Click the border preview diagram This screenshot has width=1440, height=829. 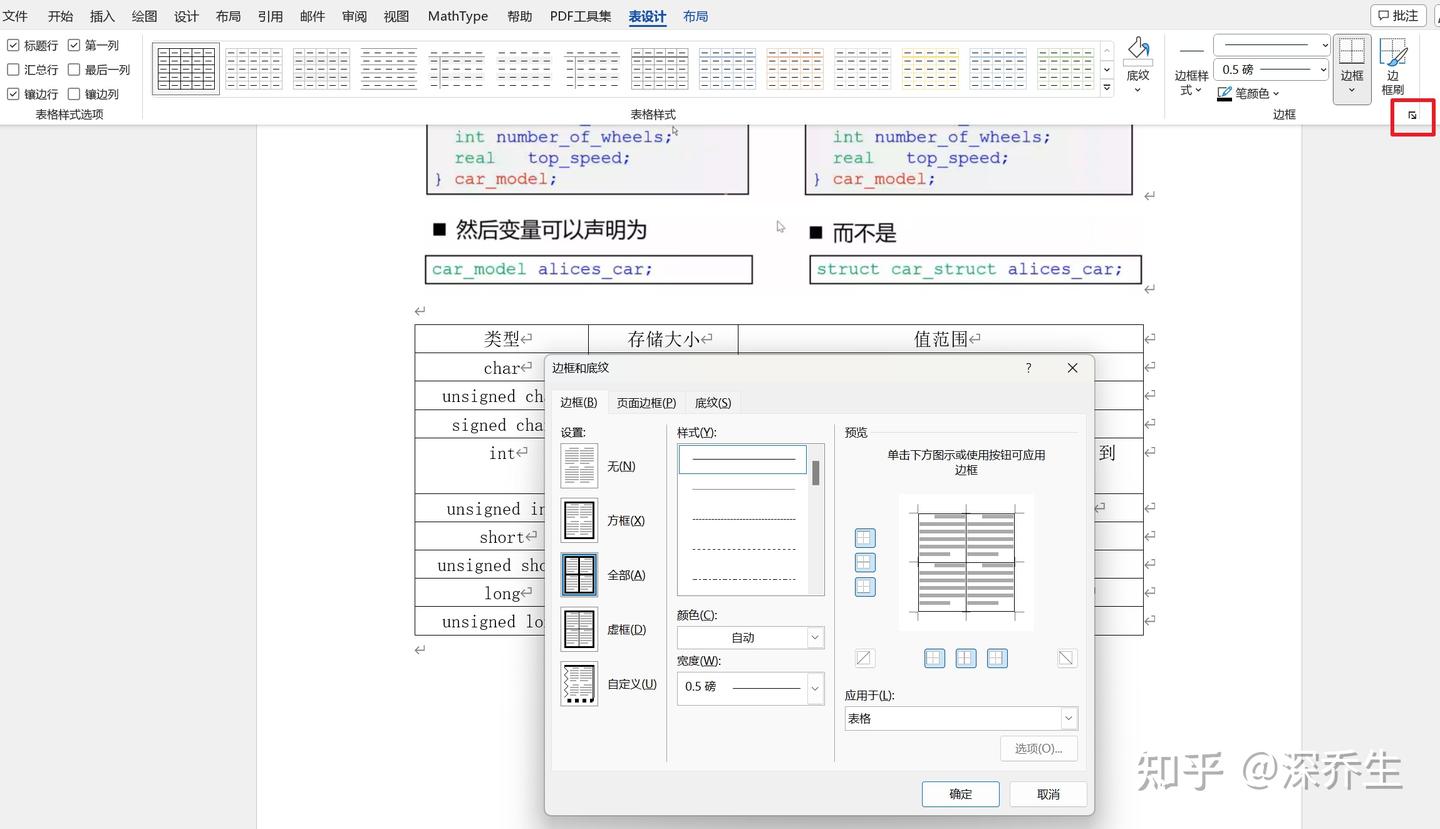click(x=966, y=562)
